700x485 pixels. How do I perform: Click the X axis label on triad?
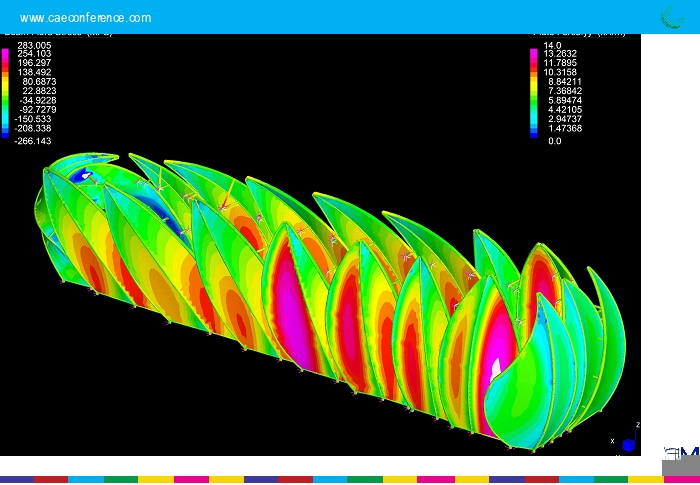[x=611, y=440]
